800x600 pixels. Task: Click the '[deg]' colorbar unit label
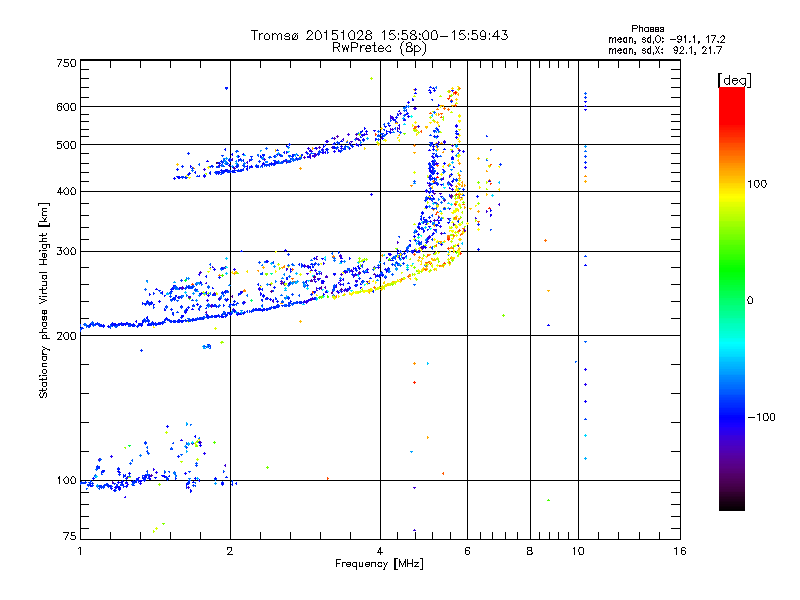(734, 80)
